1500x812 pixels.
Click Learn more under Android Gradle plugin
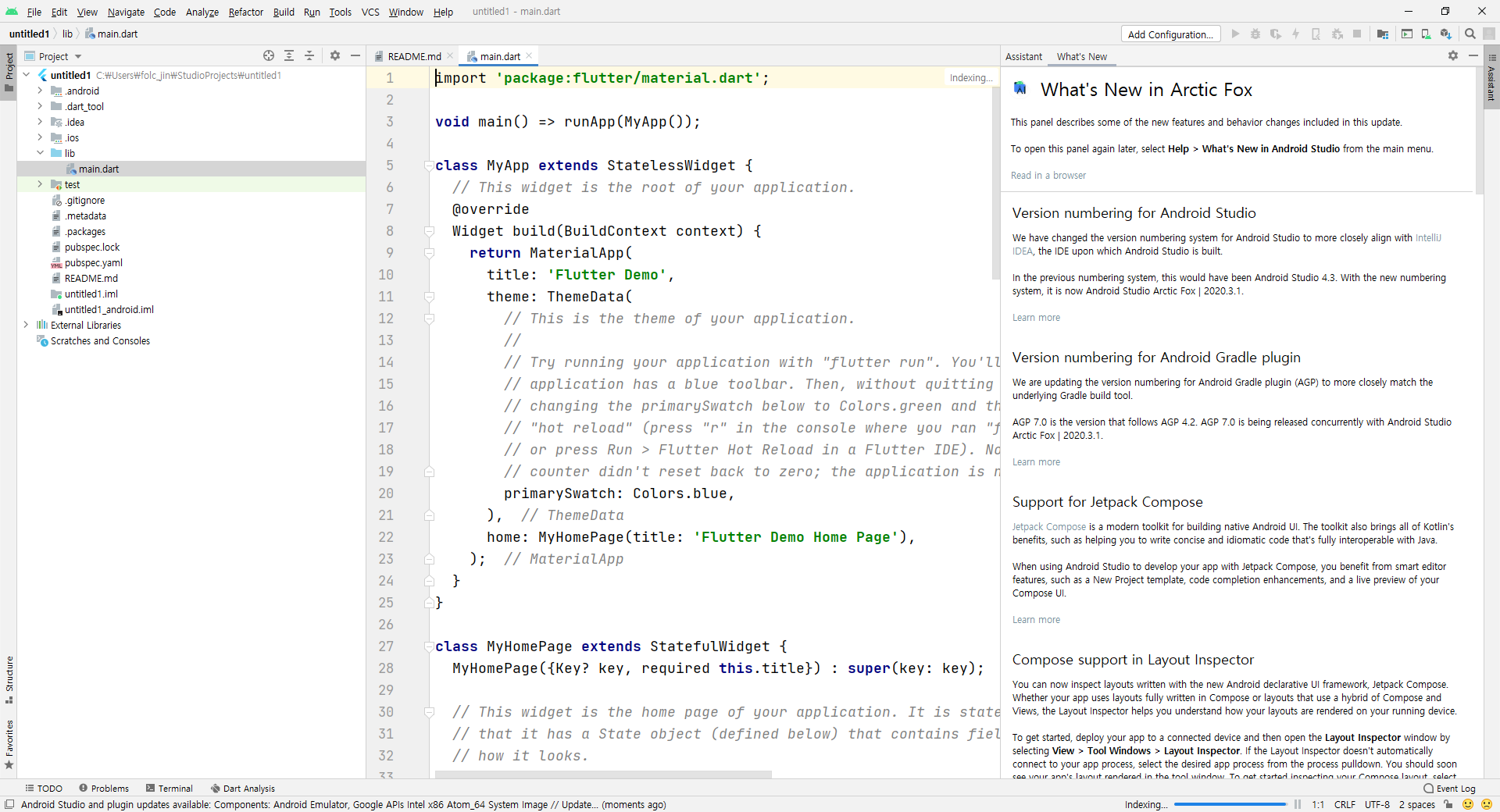point(1036,461)
